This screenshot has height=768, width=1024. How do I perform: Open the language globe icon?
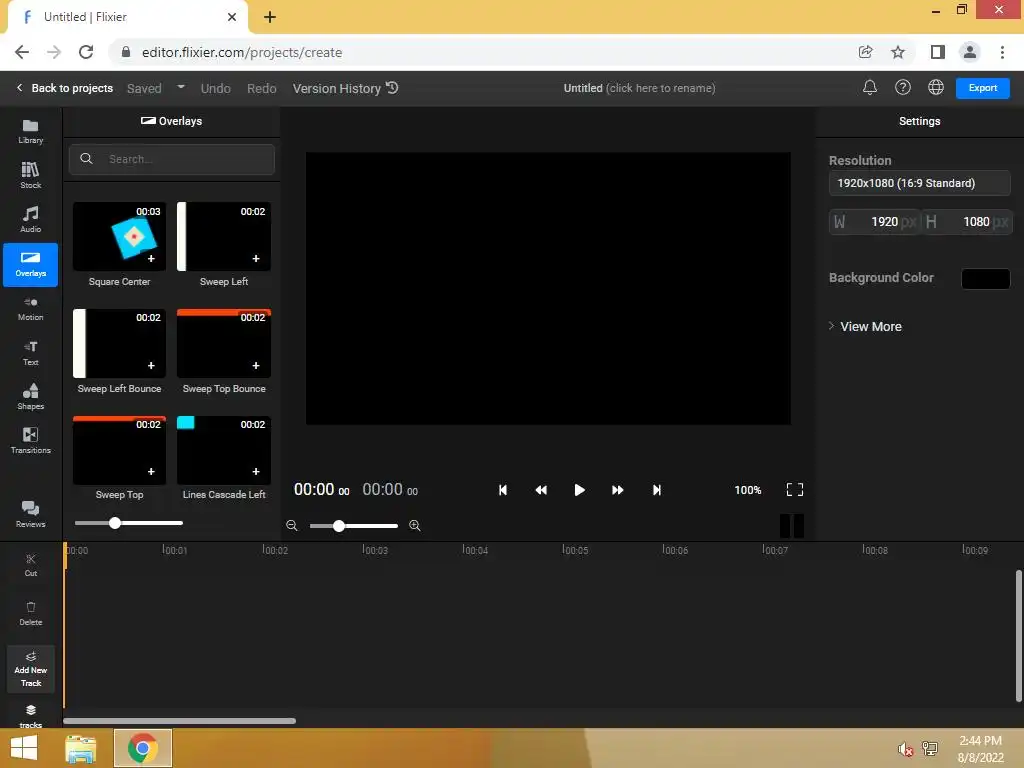click(x=936, y=88)
